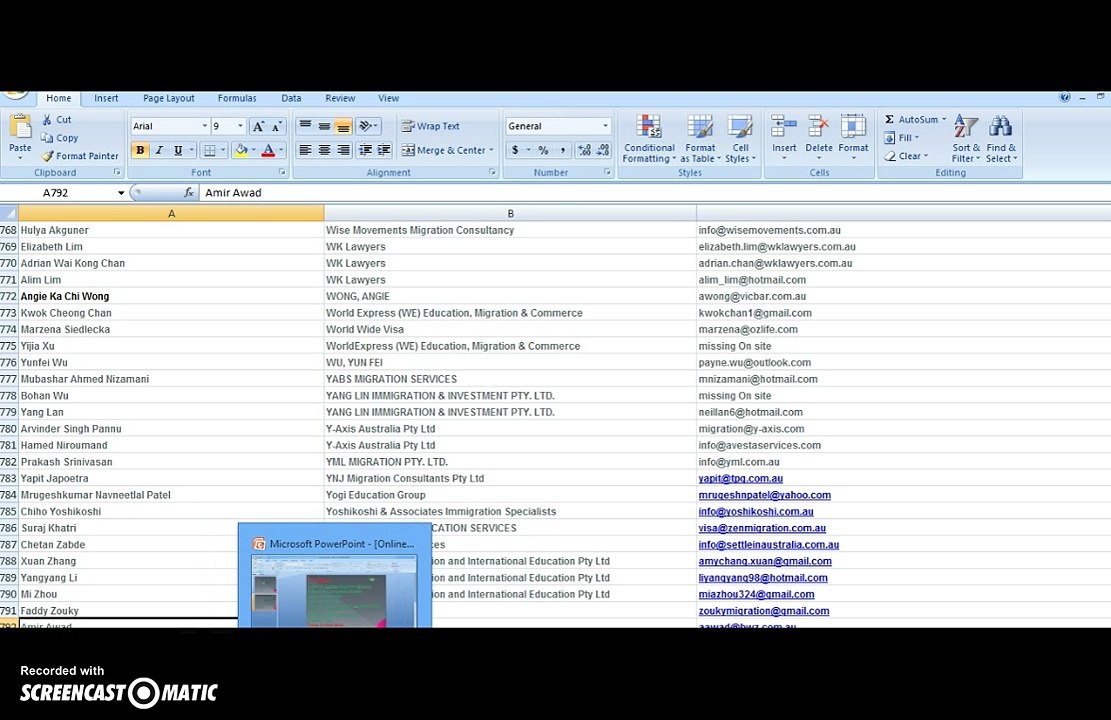
Task: Open Conditional Formatting menu
Action: point(649,138)
